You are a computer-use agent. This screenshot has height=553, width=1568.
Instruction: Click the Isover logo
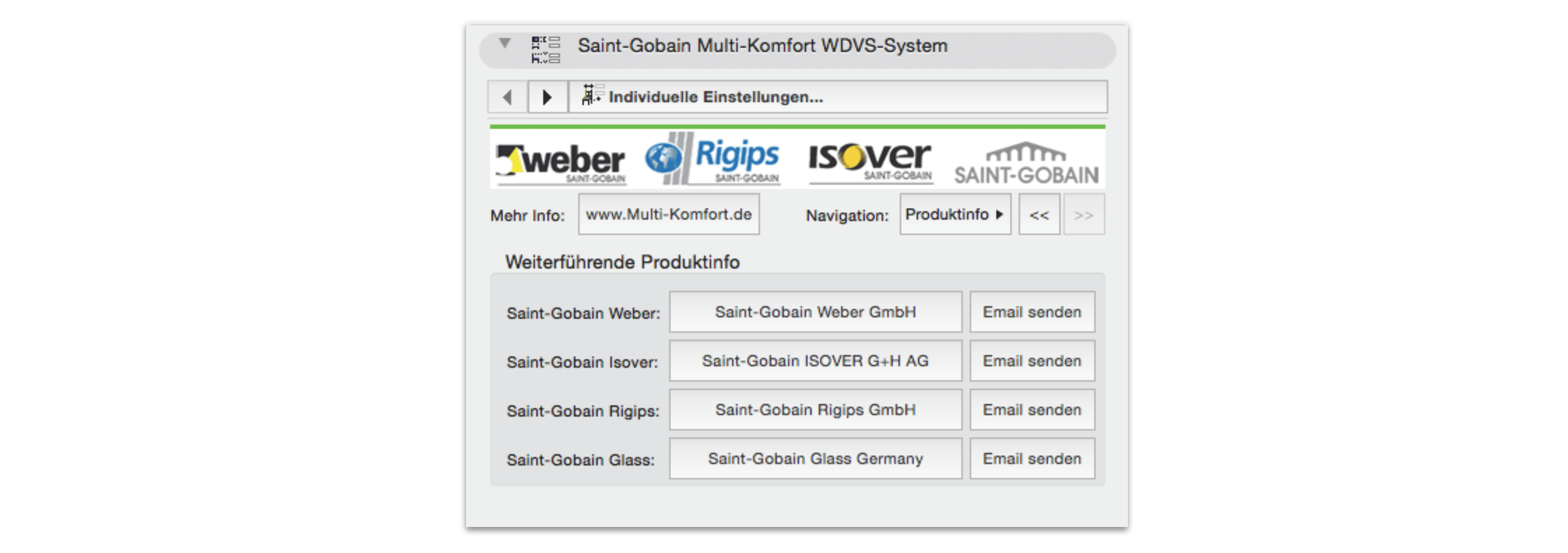(x=870, y=161)
